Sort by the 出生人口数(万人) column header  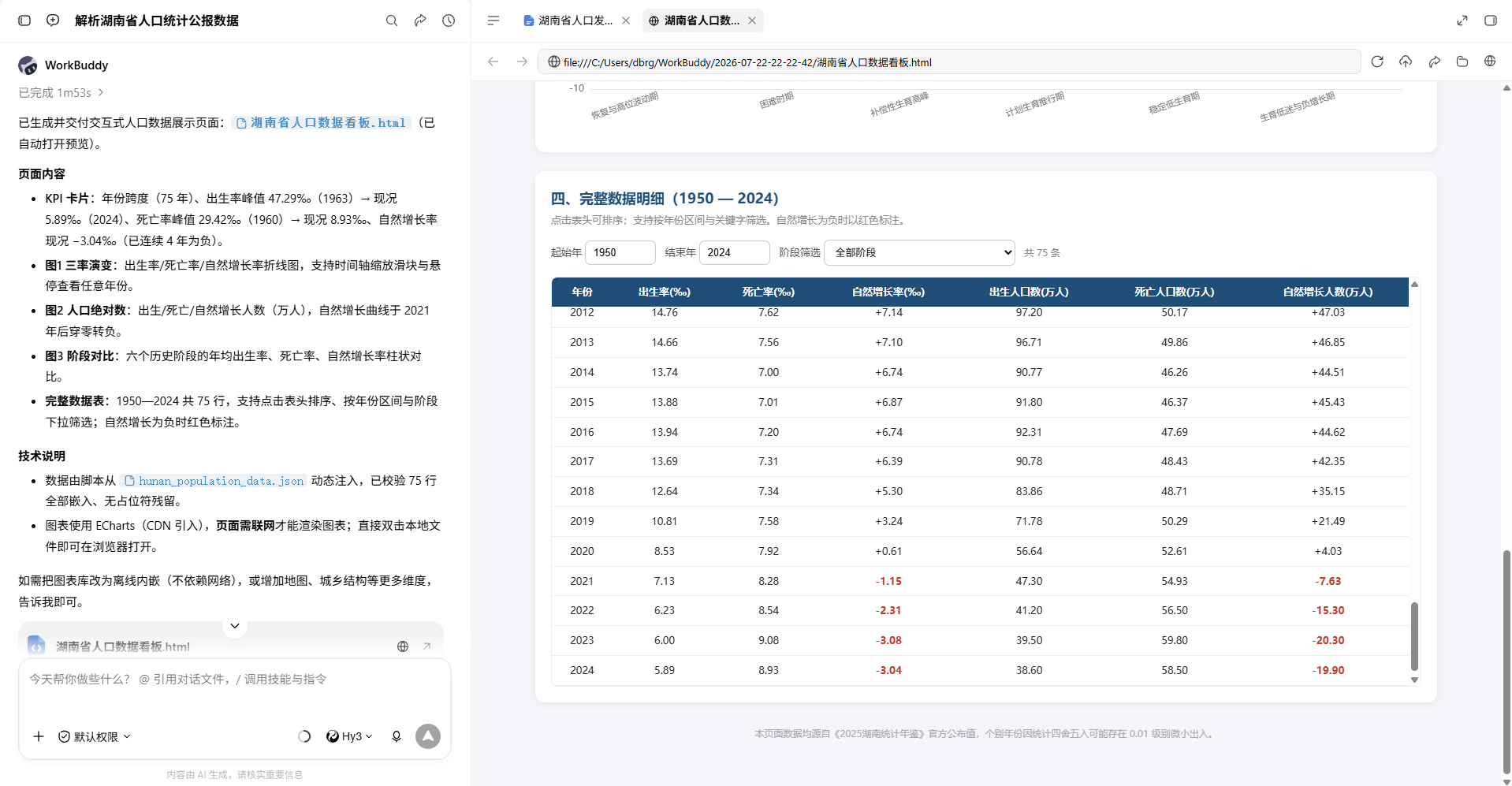(x=1029, y=292)
